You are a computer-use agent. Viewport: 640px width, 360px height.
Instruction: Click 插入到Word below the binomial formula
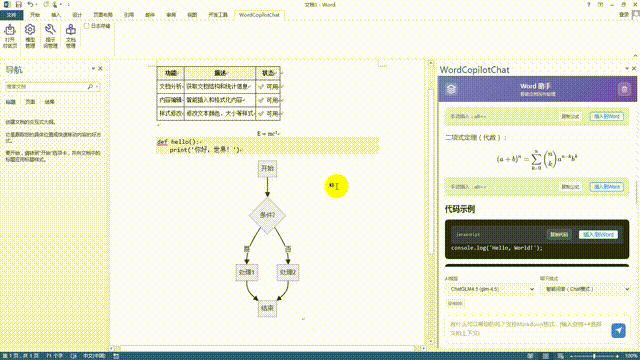(607, 187)
